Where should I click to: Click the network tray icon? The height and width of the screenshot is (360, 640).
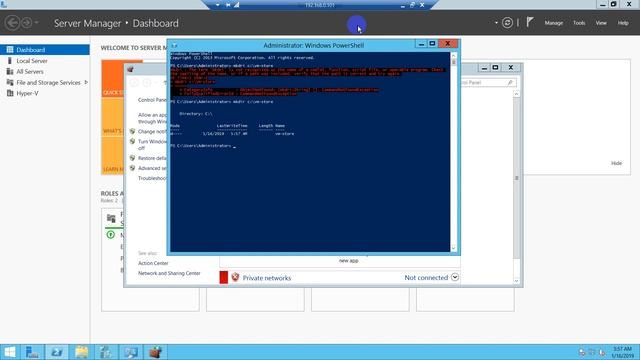click(591, 352)
